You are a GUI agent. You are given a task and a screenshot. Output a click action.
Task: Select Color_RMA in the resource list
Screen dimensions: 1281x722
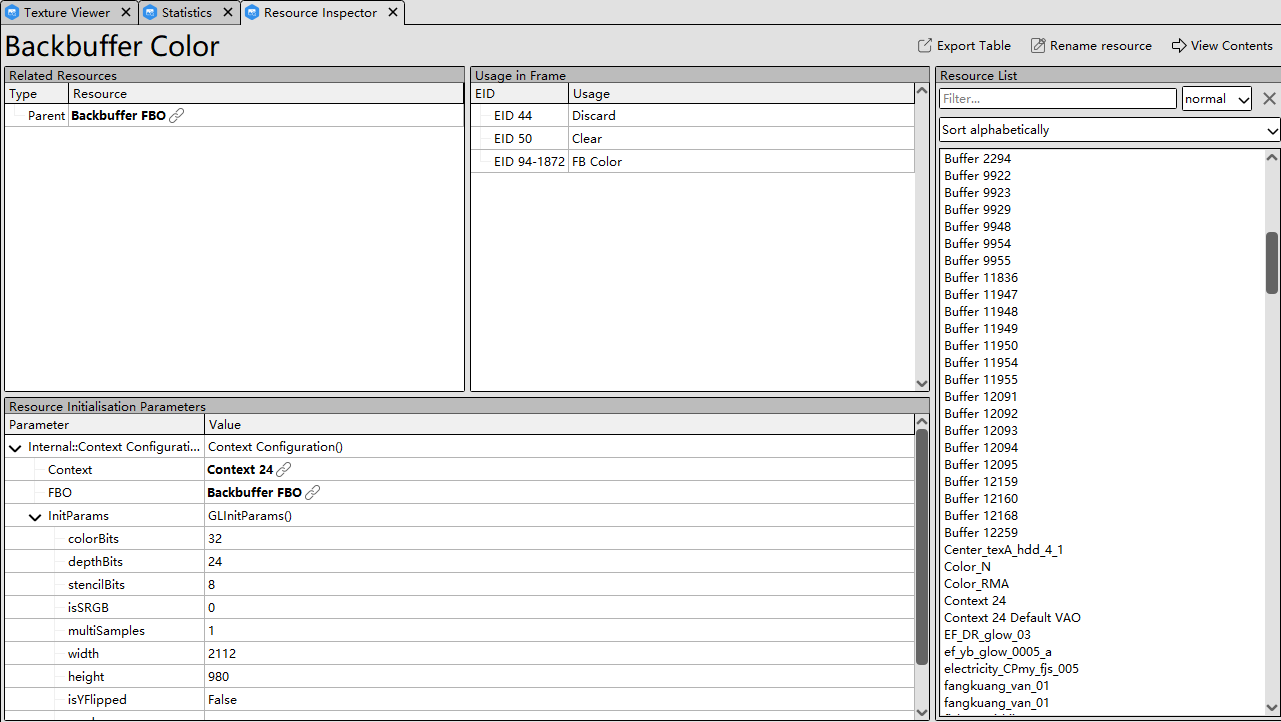(976, 584)
